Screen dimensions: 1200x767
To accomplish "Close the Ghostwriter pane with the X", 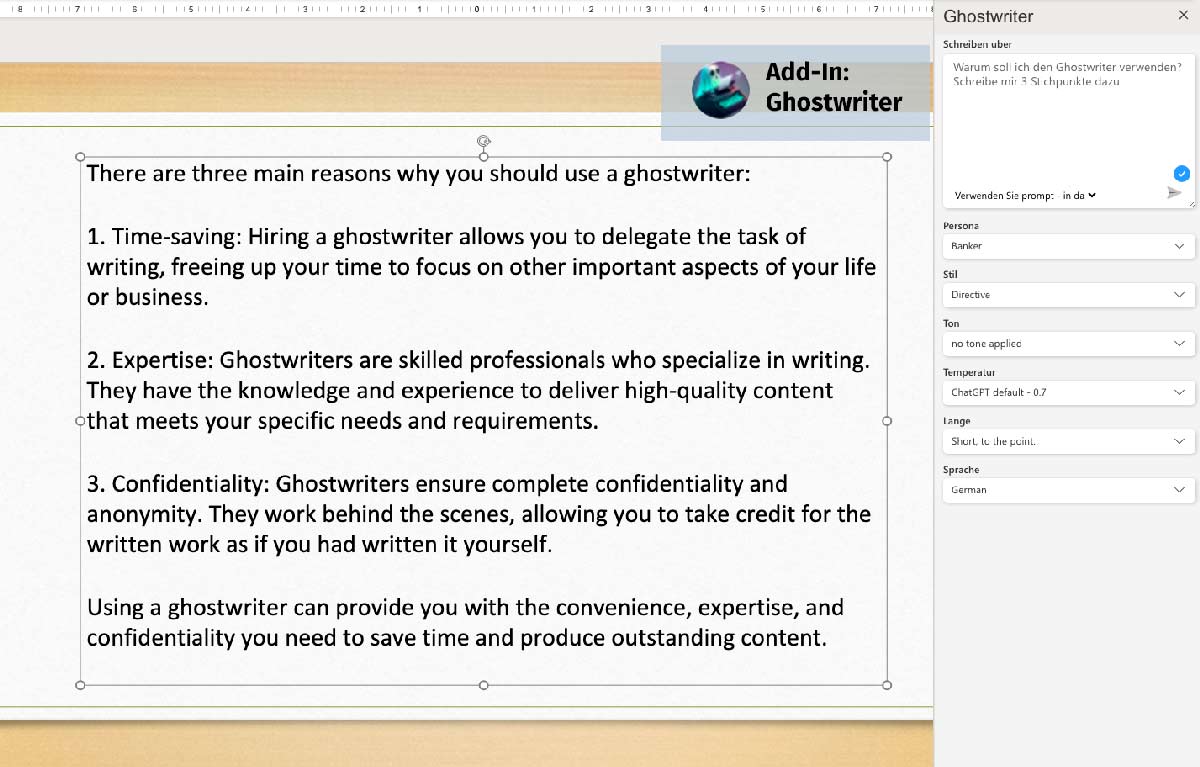I will [x=1185, y=16].
